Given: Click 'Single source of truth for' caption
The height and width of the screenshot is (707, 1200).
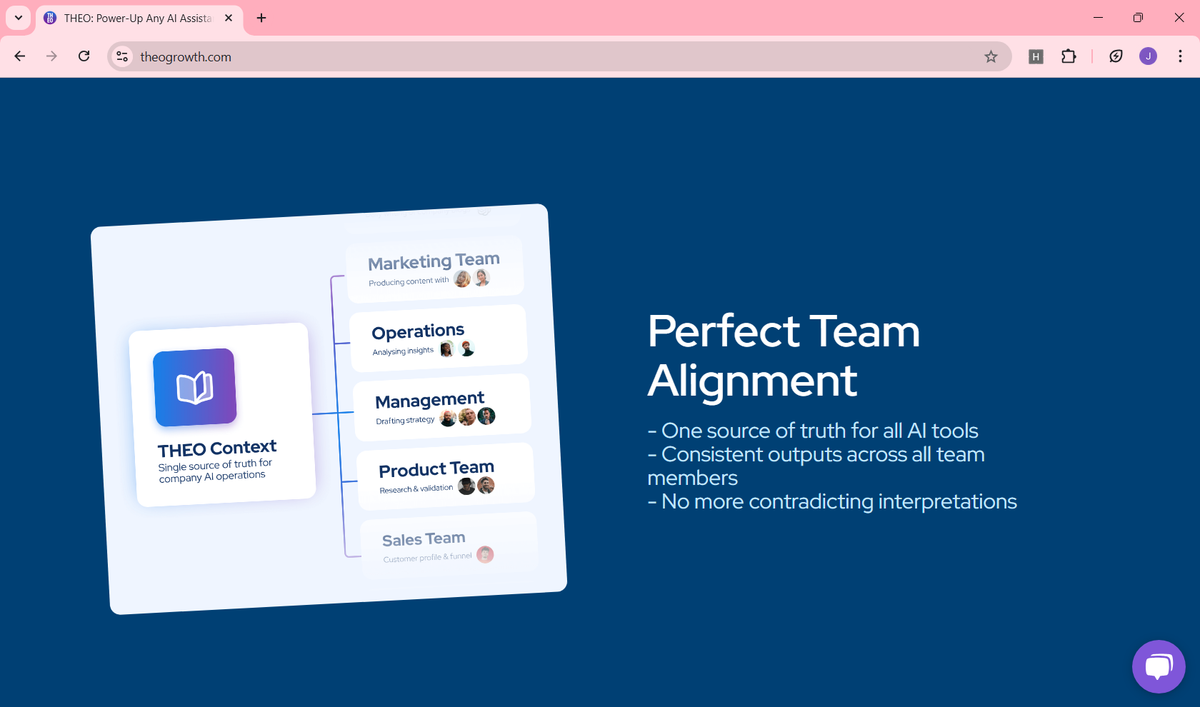Looking at the screenshot, I should [215, 465].
